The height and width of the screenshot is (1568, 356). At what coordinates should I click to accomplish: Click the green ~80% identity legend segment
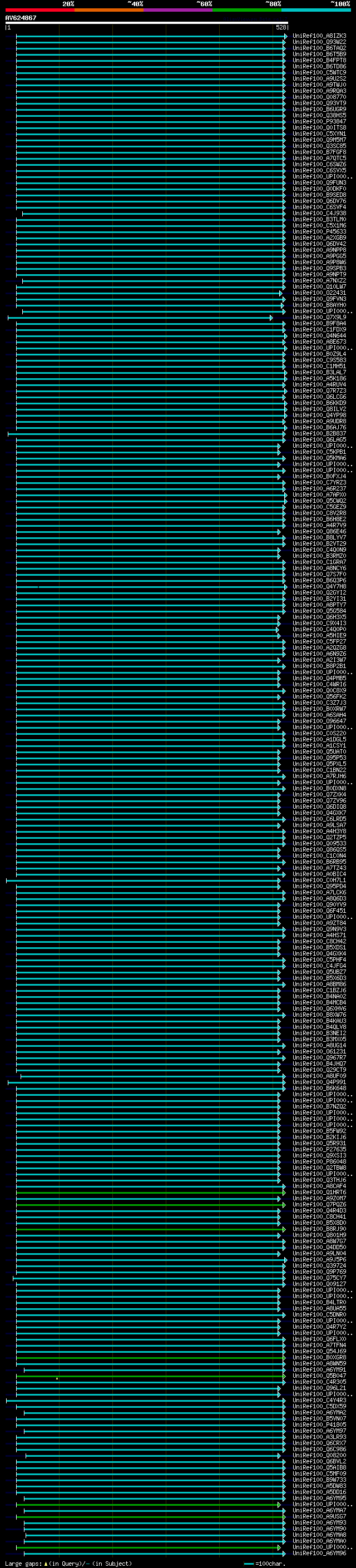247,10
